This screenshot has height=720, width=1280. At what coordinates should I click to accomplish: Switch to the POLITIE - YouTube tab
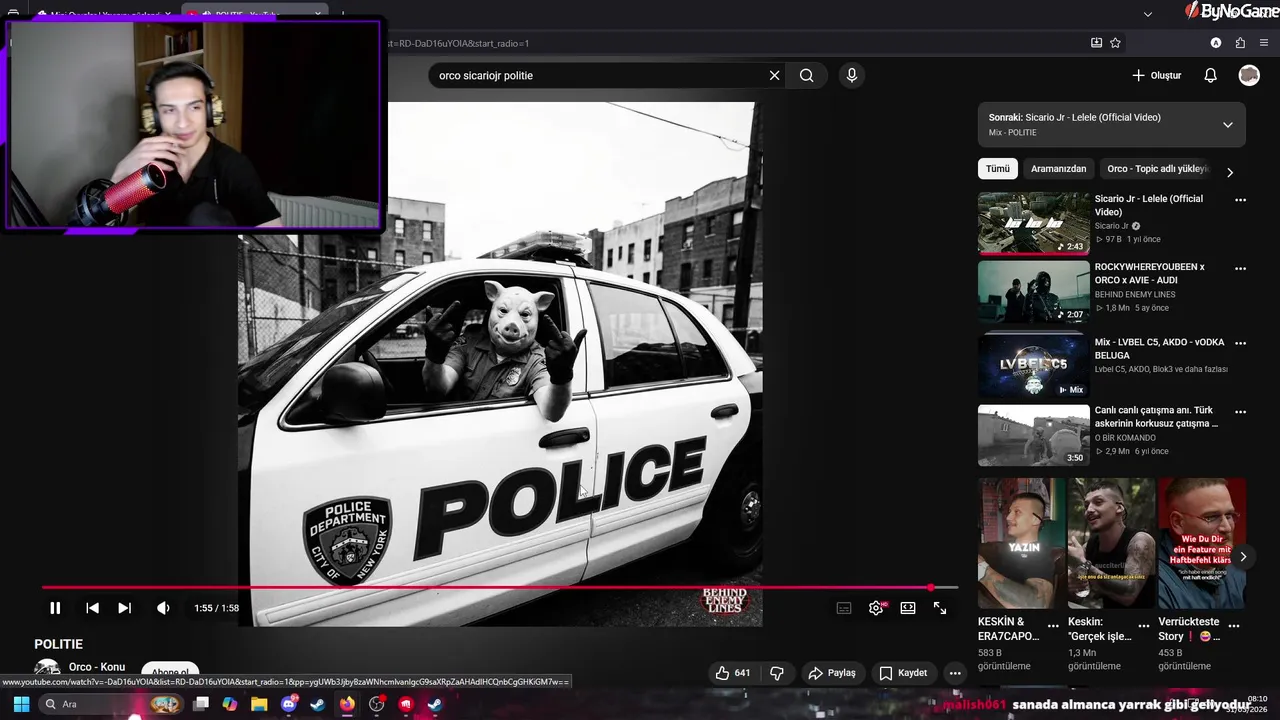pyautogui.click(x=255, y=14)
